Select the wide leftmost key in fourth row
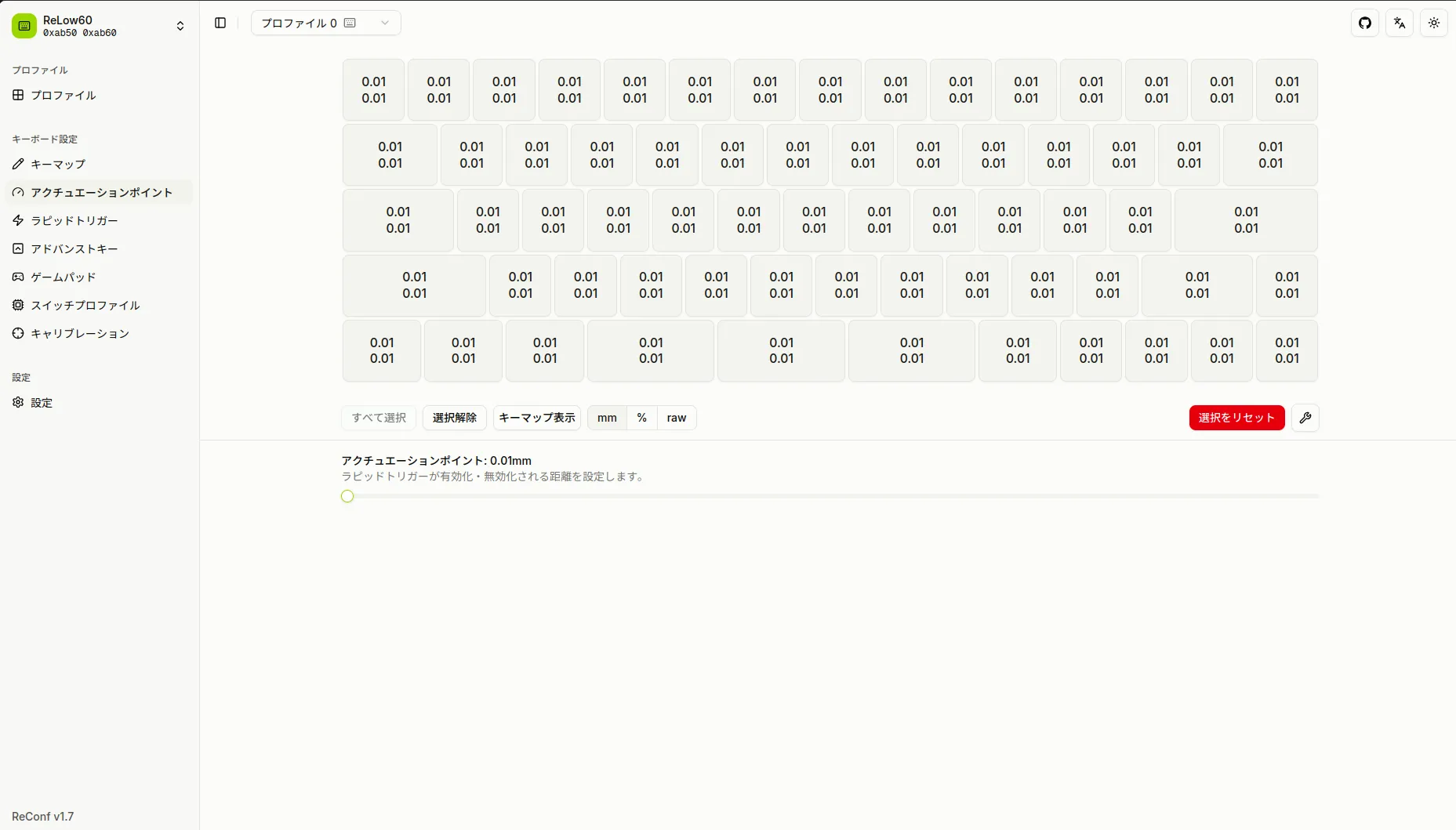The image size is (1456, 830). point(415,285)
